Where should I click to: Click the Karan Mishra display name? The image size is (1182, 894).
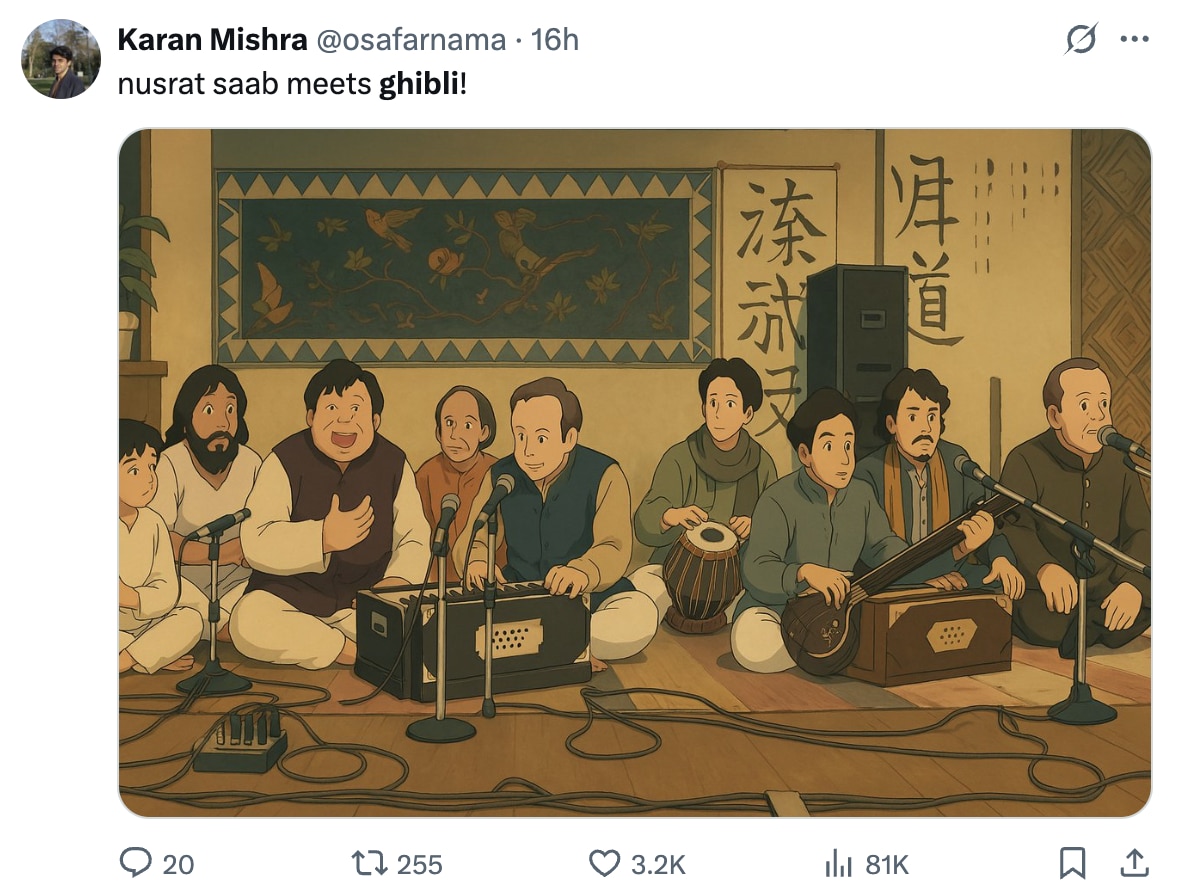pyautogui.click(x=212, y=40)
